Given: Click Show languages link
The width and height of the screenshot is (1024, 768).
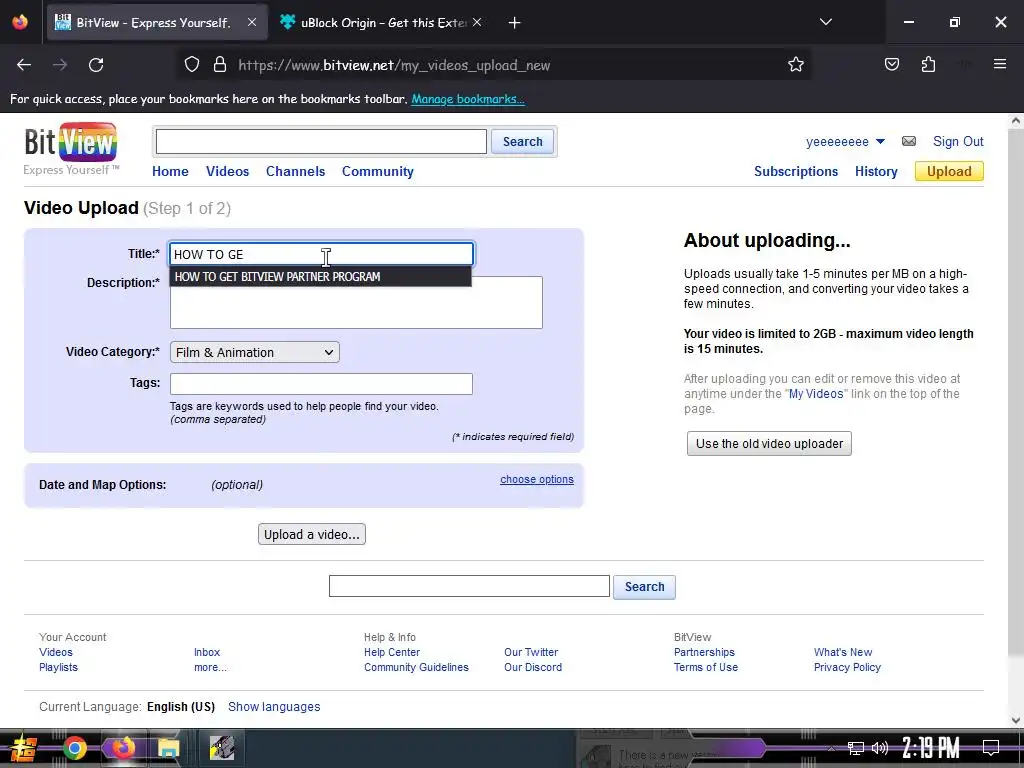Looking at the screenshot, I should 274,707.
